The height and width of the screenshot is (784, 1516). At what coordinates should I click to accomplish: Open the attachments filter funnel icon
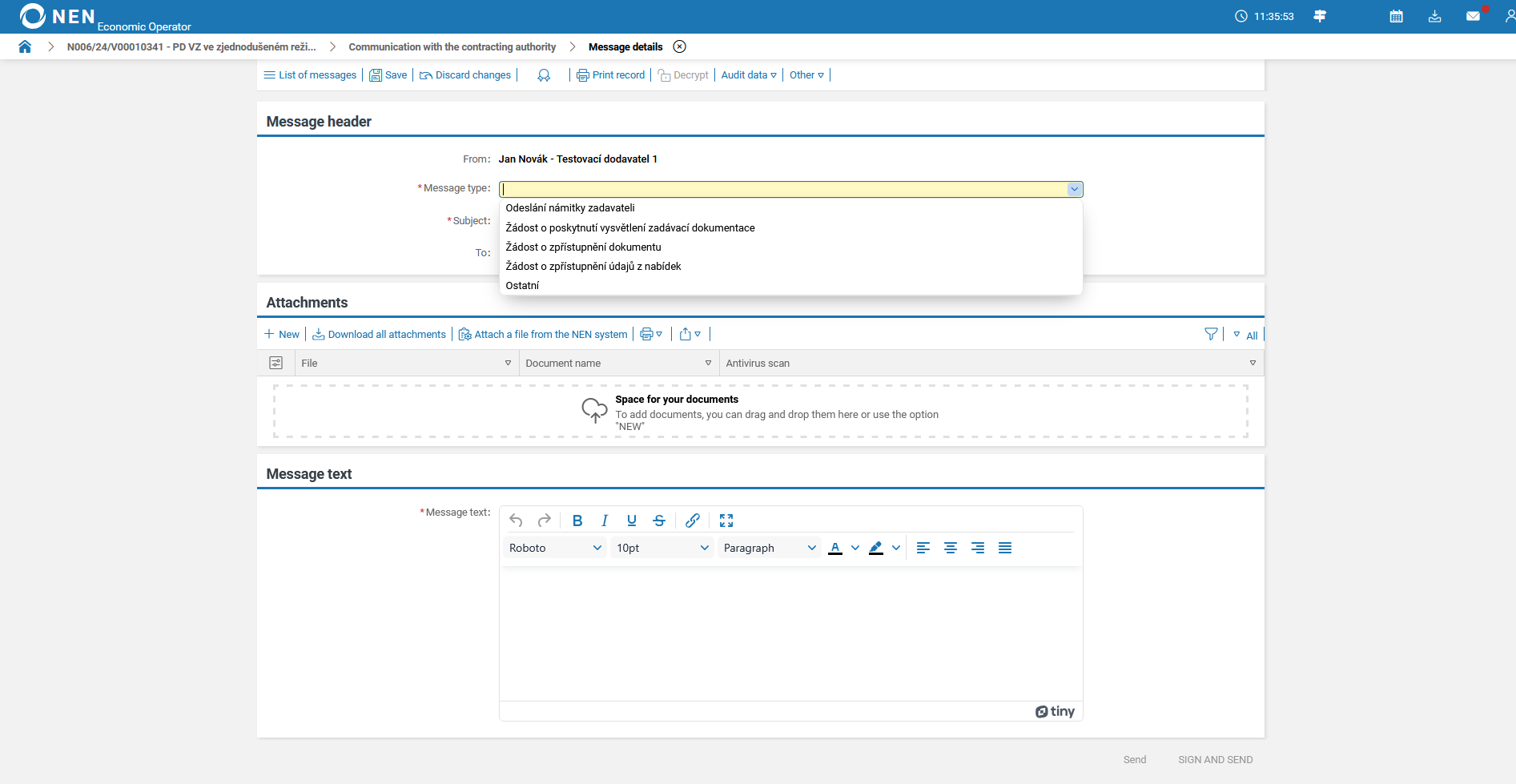click(1211, 334)
